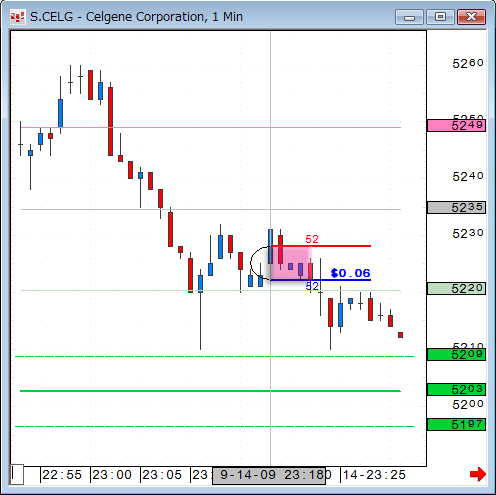Click the 5200 price scale value
This screenshot has width=496, height=495.
point(468,404)
